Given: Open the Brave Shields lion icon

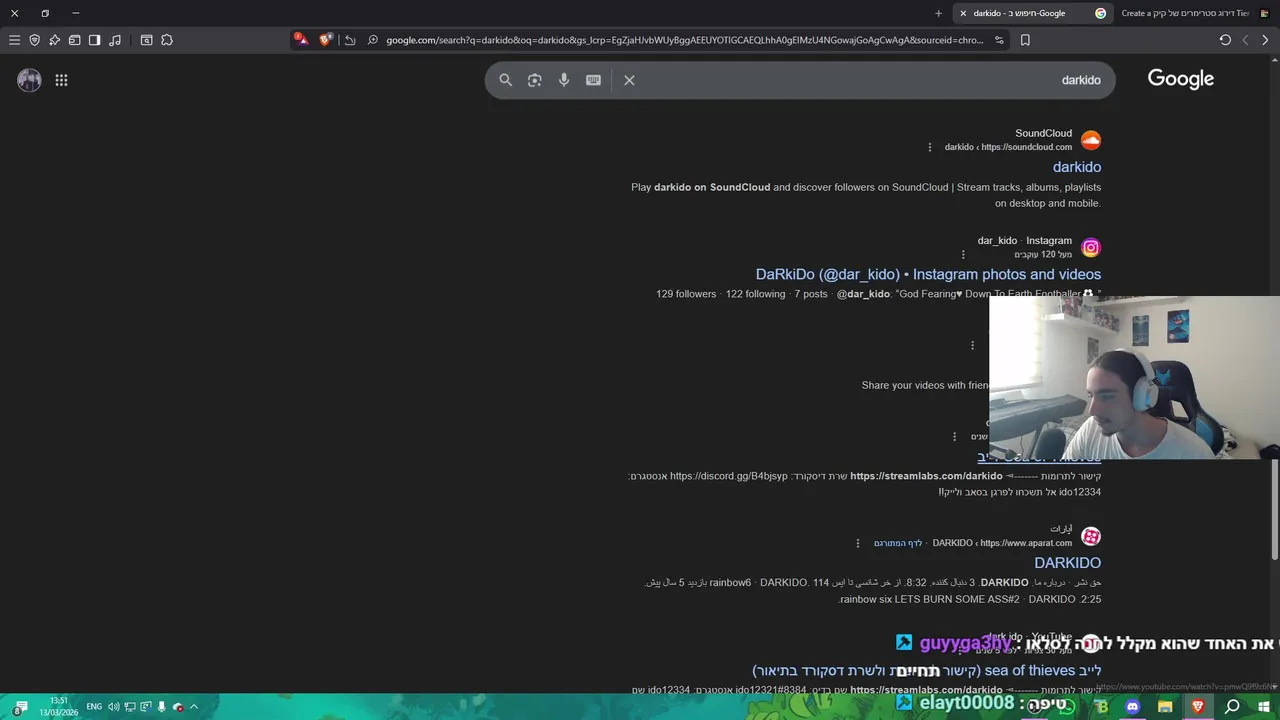Looking at the screenshot, I should click(x=325, y=40).
